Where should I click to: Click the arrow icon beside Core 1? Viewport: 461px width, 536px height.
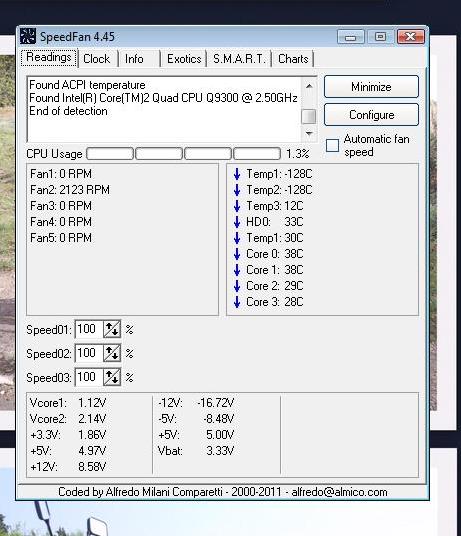(237, 270)
